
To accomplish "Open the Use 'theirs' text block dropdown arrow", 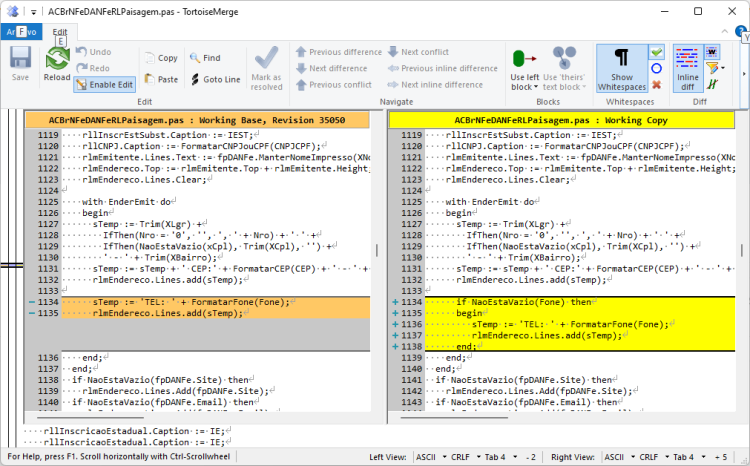I will [x=584, y=87].
